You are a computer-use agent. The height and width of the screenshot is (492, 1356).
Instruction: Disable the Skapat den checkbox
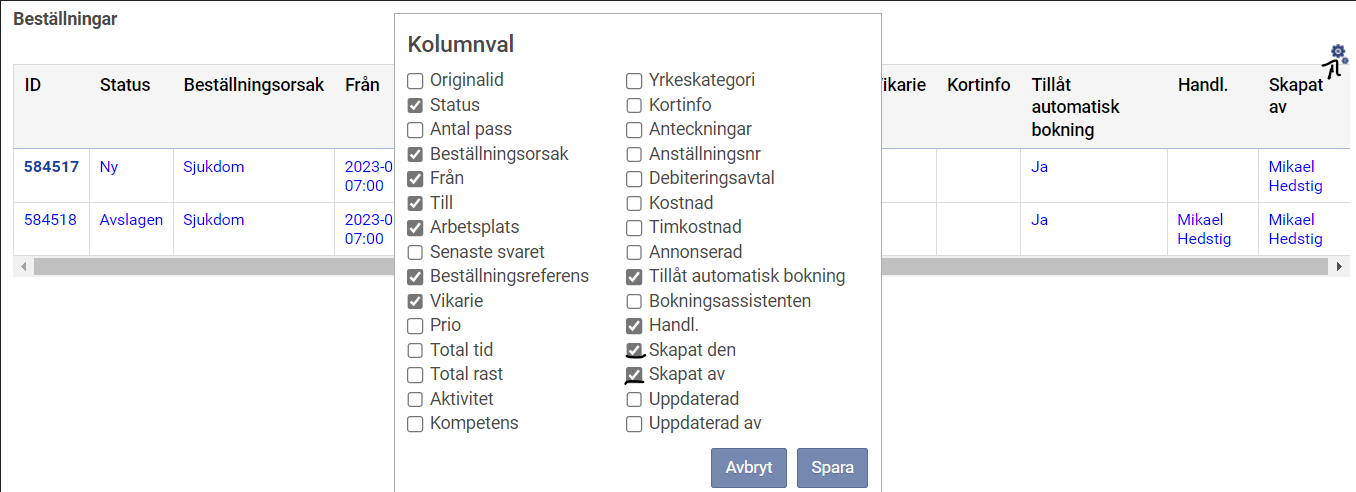[x=634, y=350]
